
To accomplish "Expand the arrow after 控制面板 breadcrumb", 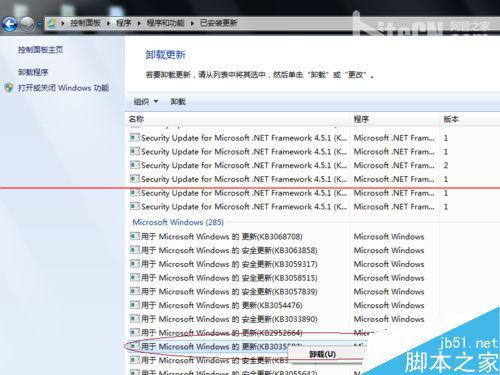I will pos(108,23).
